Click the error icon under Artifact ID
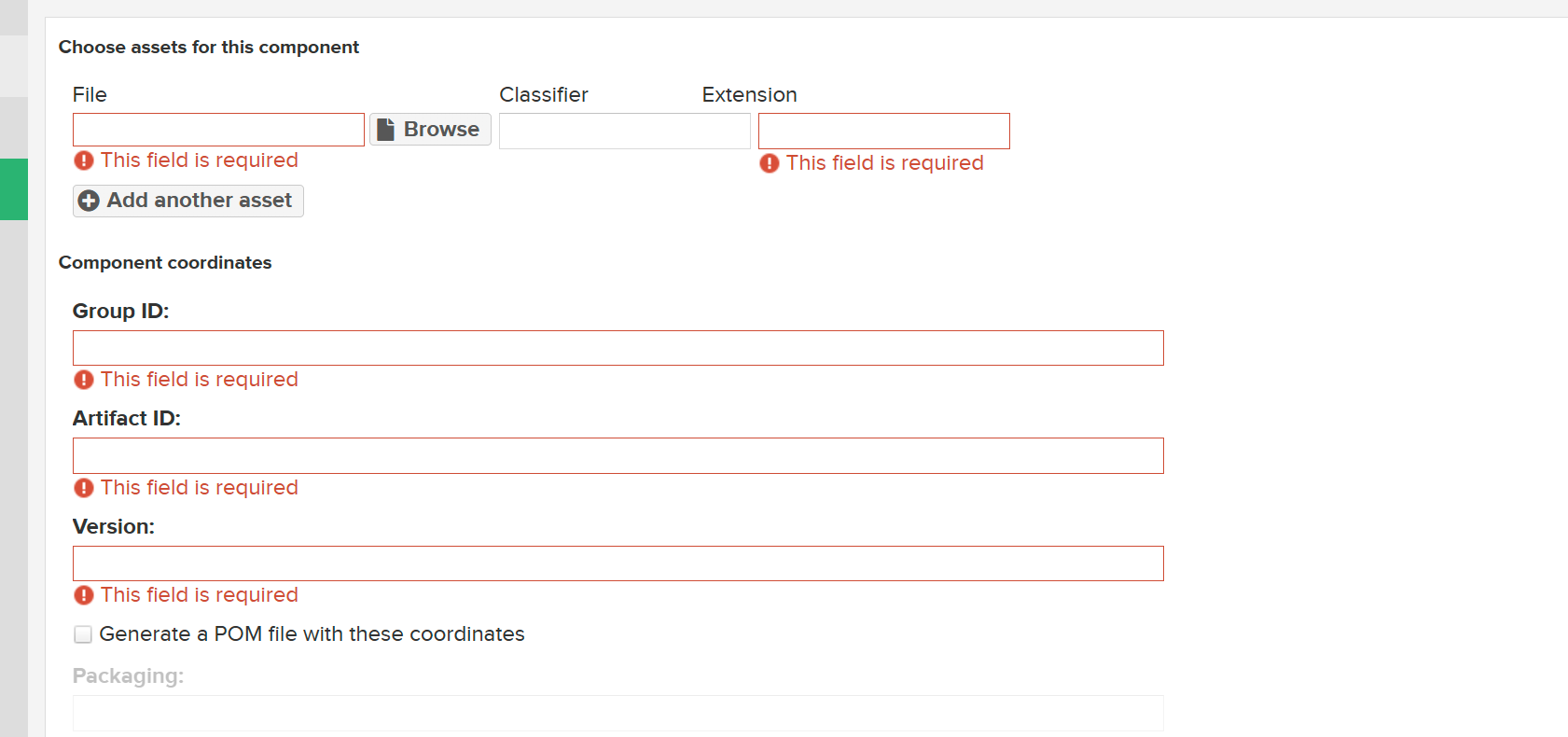This screenshot has width=1568, height=737. click(x=84, y=488)
